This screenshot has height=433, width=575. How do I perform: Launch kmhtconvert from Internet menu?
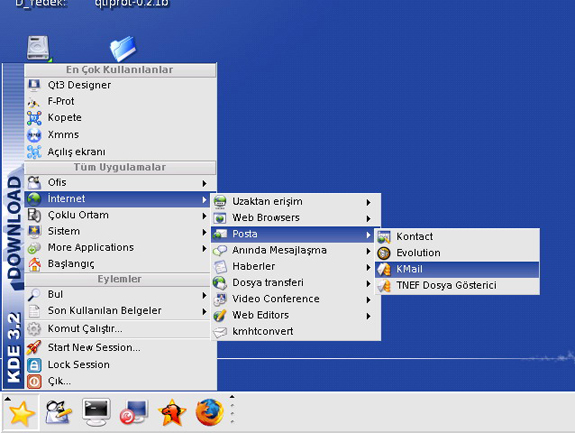(296, 331)
